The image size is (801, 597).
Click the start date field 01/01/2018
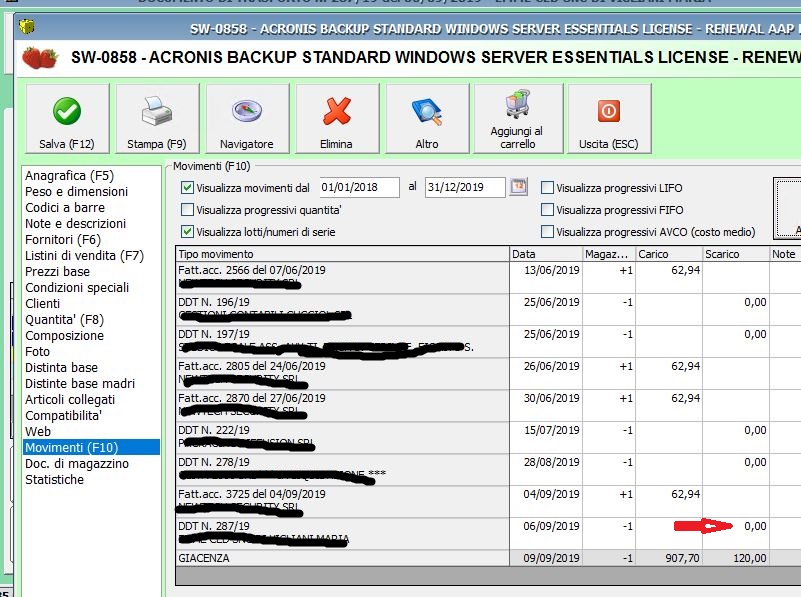pyautogui.click(x=359, y=187)
